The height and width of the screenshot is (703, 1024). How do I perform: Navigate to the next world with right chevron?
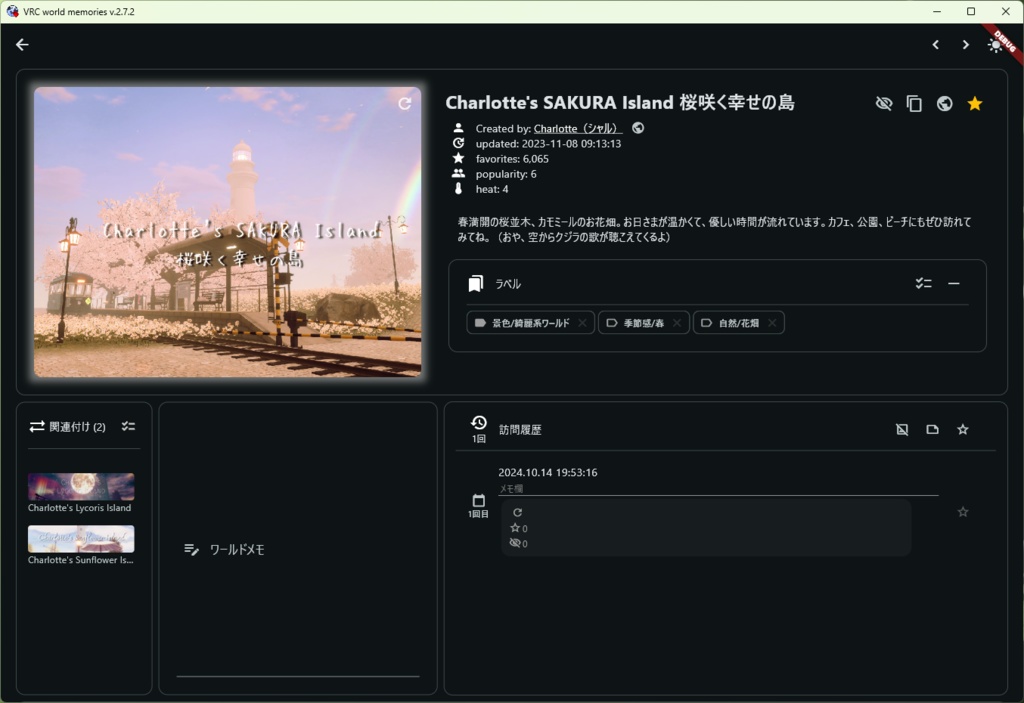965,44
